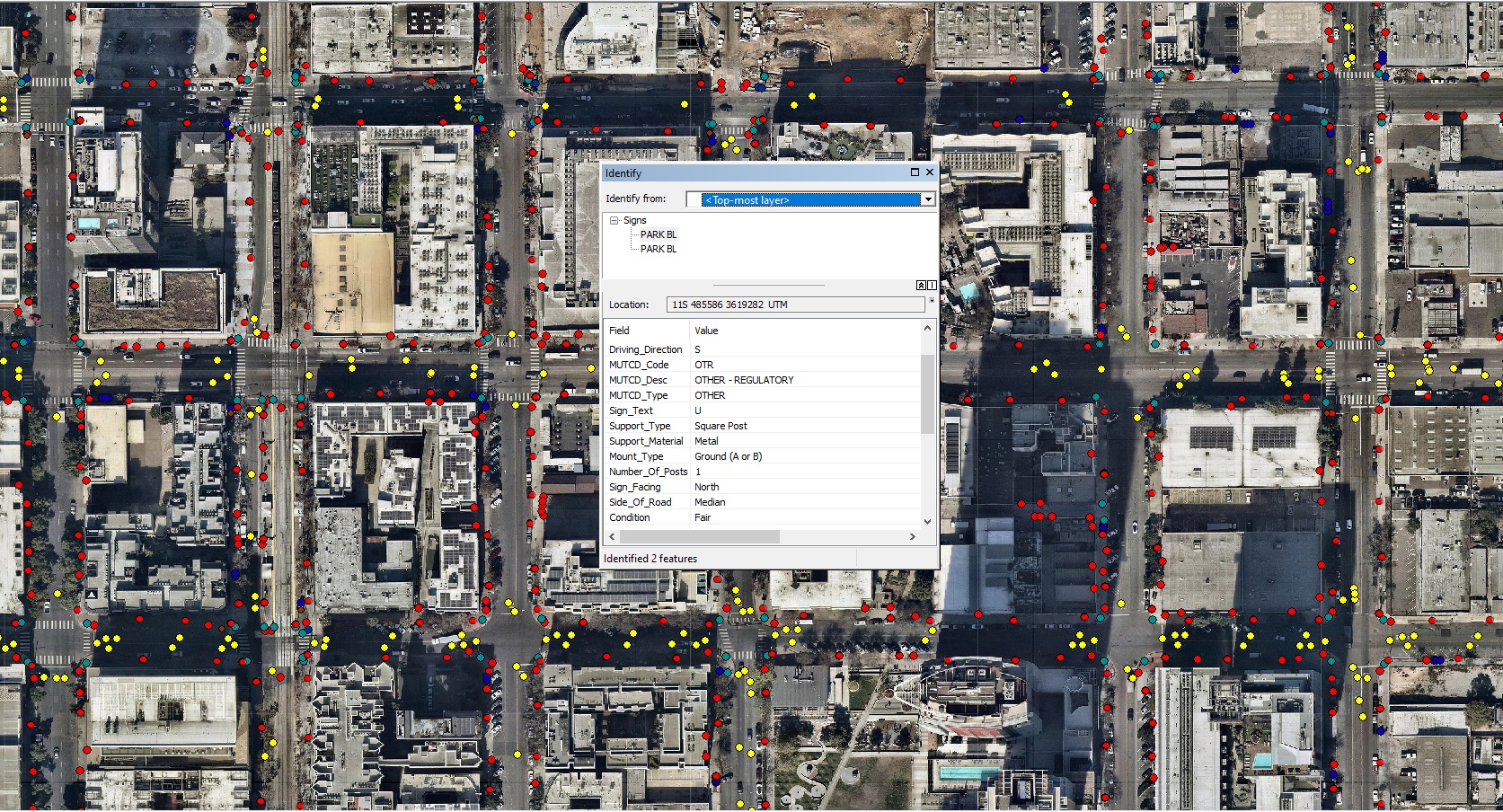Open the Identify from dropdown arrow

point(928,199)
